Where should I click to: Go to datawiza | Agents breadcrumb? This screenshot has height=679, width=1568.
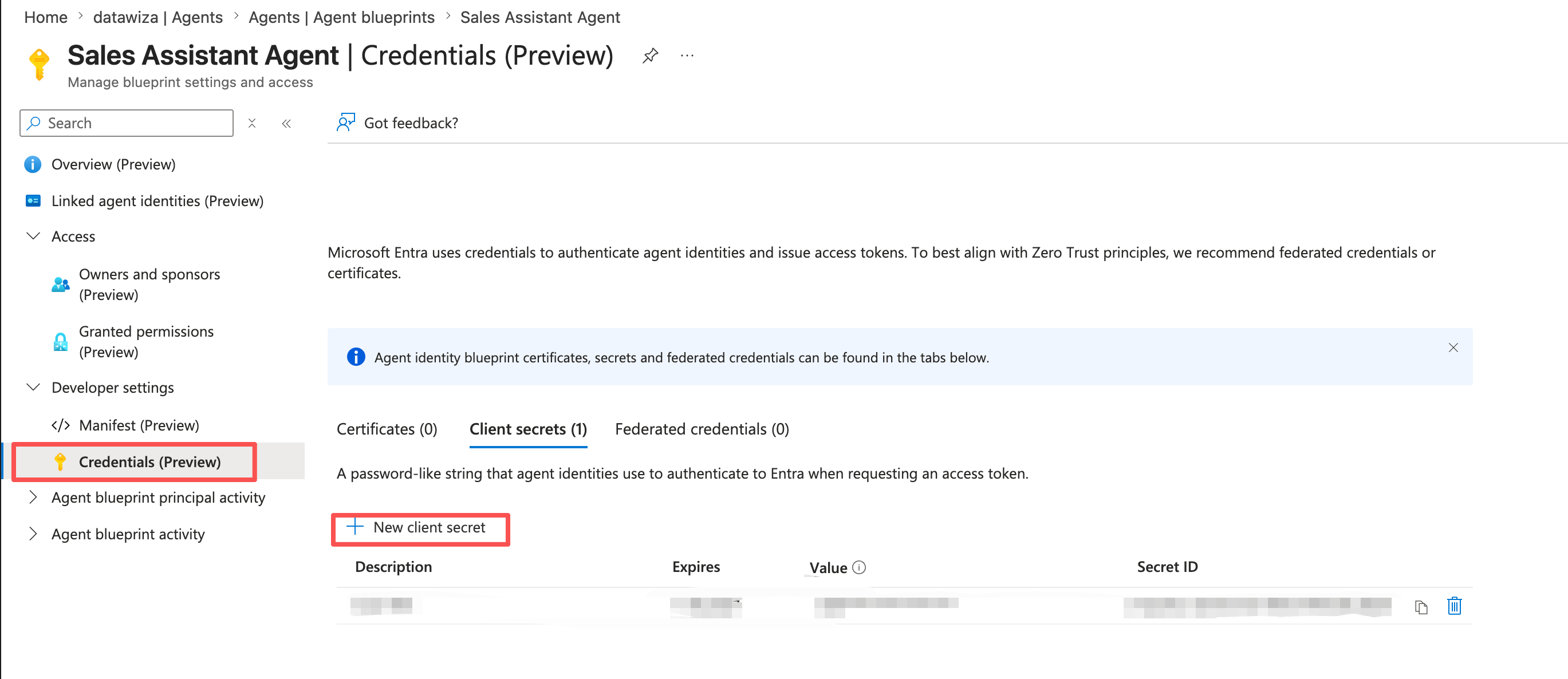[x=158, y=18]
